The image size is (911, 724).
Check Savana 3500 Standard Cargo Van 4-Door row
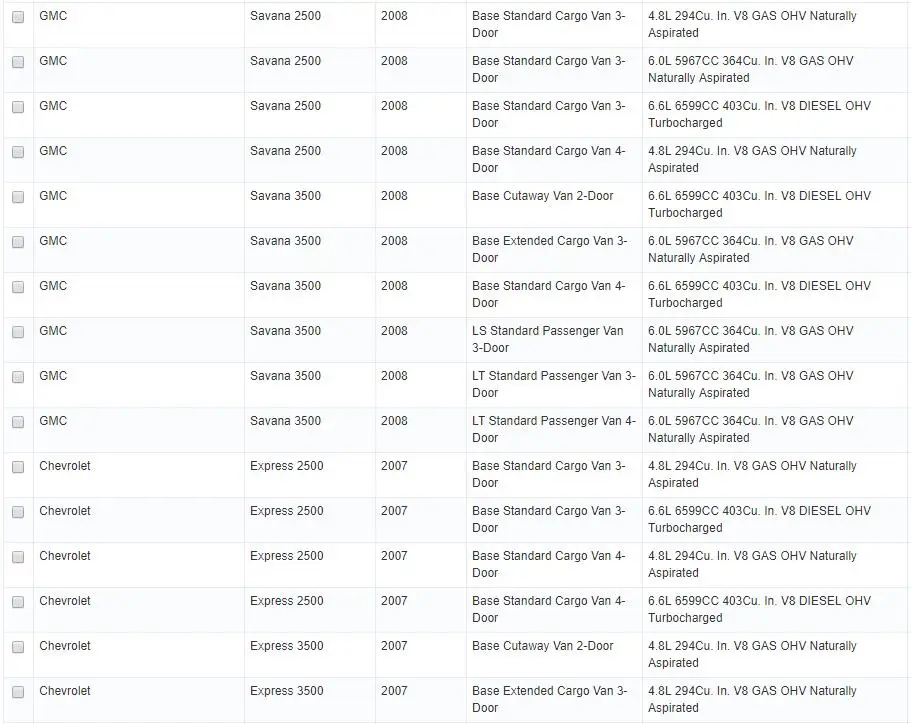click(18, 287)
